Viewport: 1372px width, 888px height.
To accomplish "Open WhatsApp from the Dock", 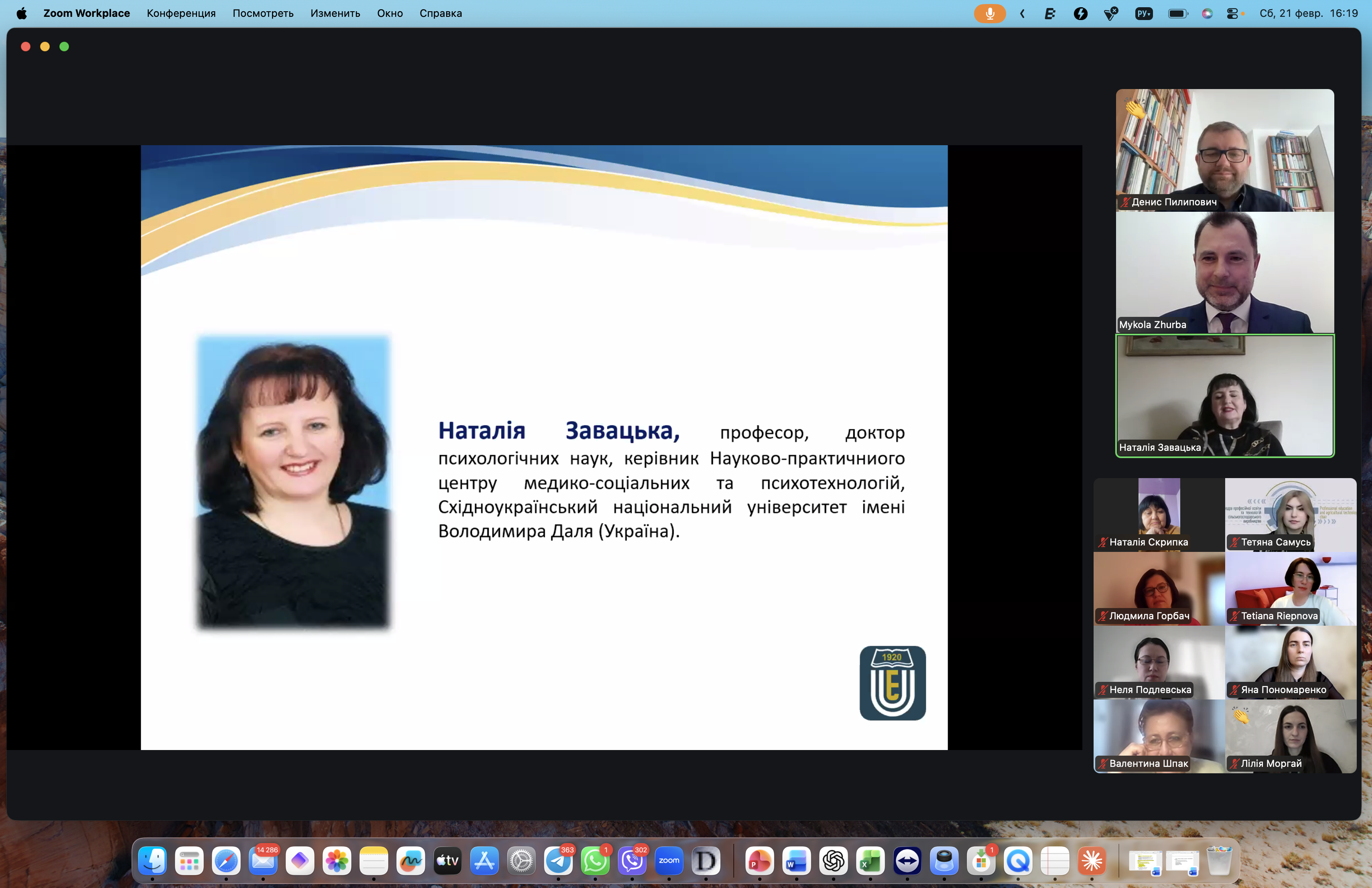I will pyautogui.click(x=595, y=861).
